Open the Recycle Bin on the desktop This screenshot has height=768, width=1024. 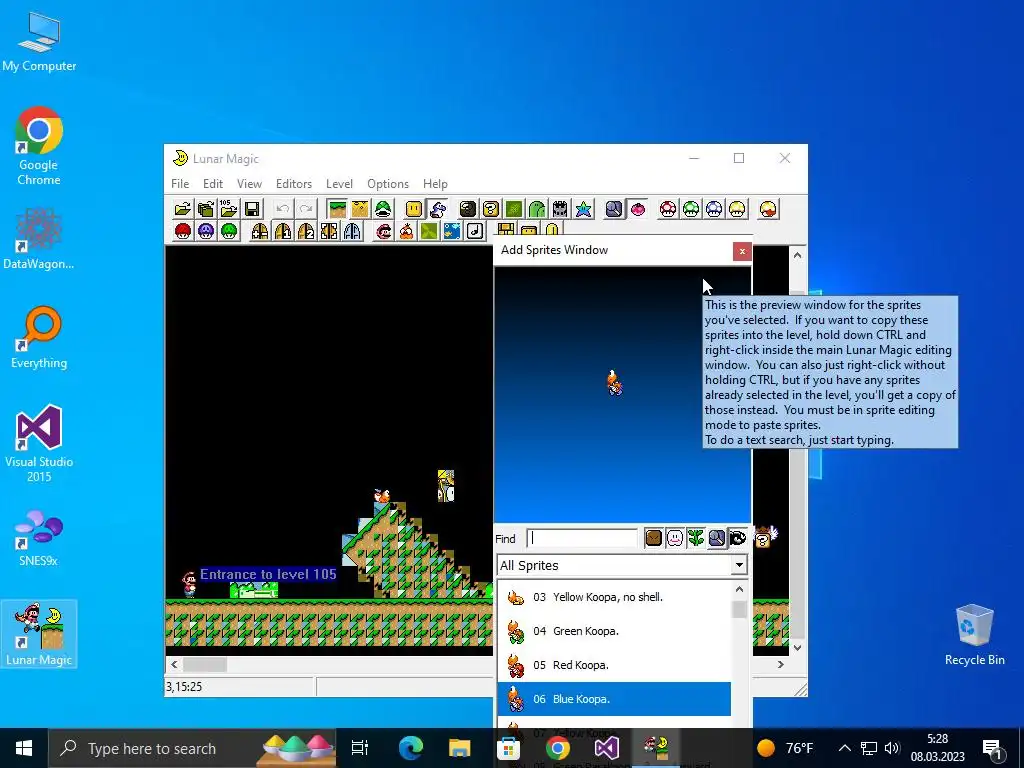point(974,634)
